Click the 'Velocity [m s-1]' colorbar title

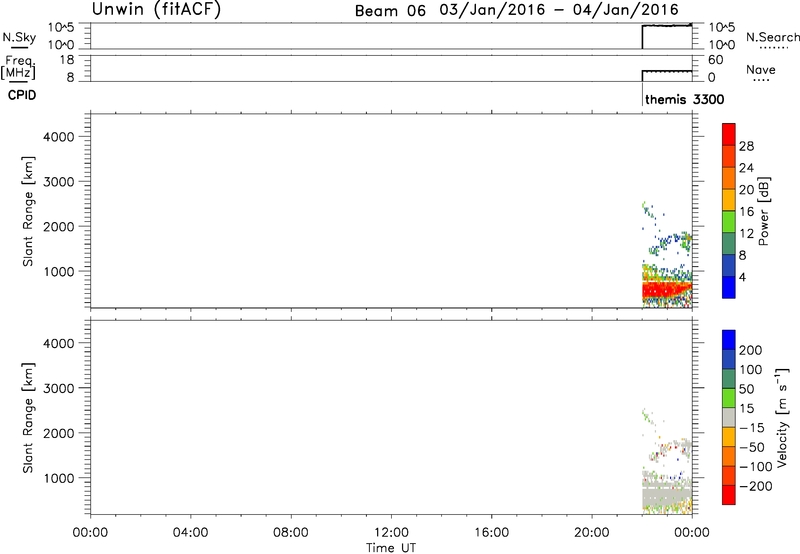(782, 418)
